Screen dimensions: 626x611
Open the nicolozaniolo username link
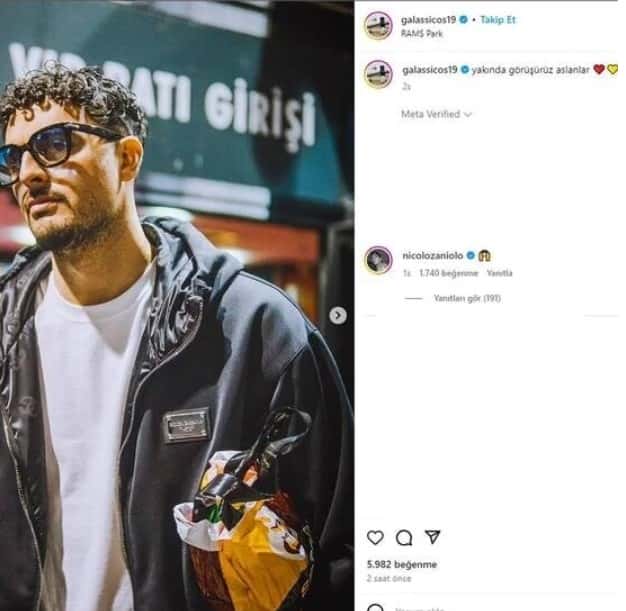coord(433,255)
